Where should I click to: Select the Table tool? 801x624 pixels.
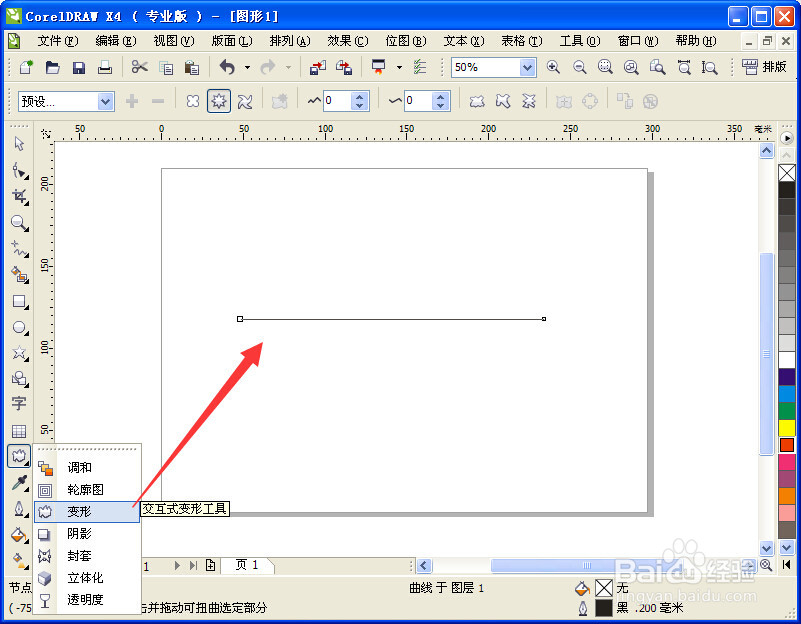(x=19, y=431)
